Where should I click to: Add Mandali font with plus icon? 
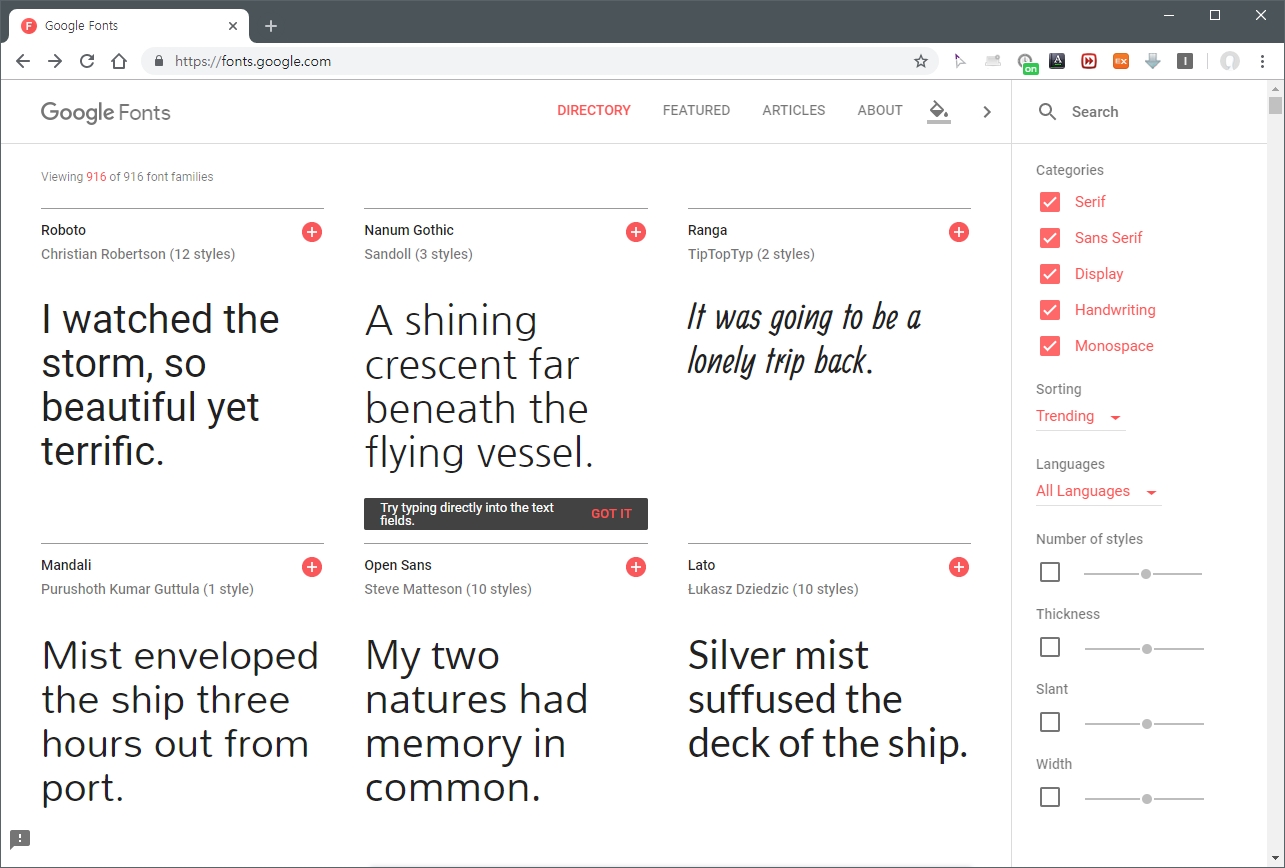tap(312, 567)
